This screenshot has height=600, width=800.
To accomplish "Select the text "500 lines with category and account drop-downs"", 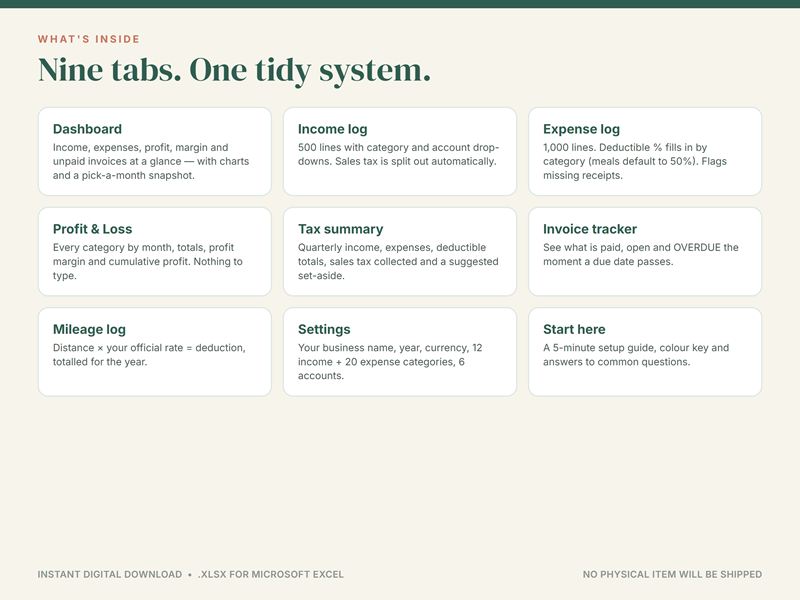I will [x=398, y=154].
